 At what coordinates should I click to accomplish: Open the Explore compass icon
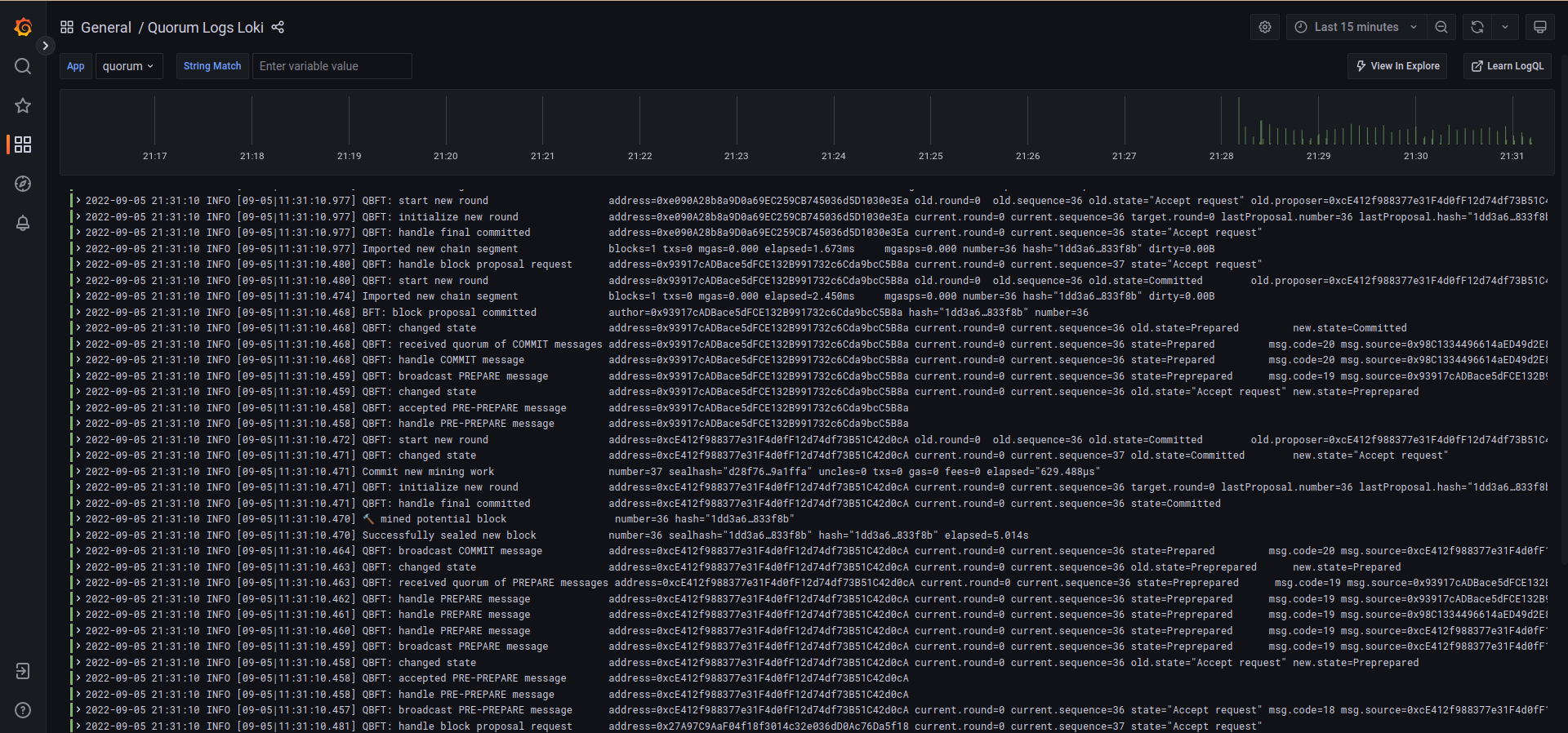tap(23, 184)
